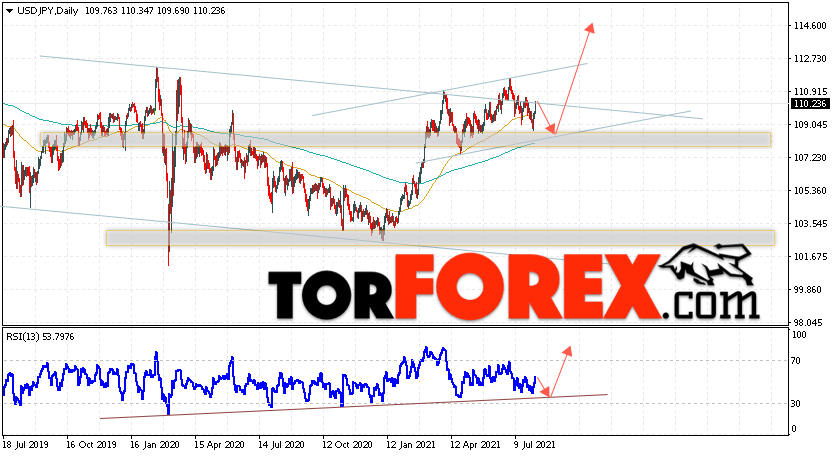Click the RSI 70 scale level
834x456 pixels.
tap(796, 361)
